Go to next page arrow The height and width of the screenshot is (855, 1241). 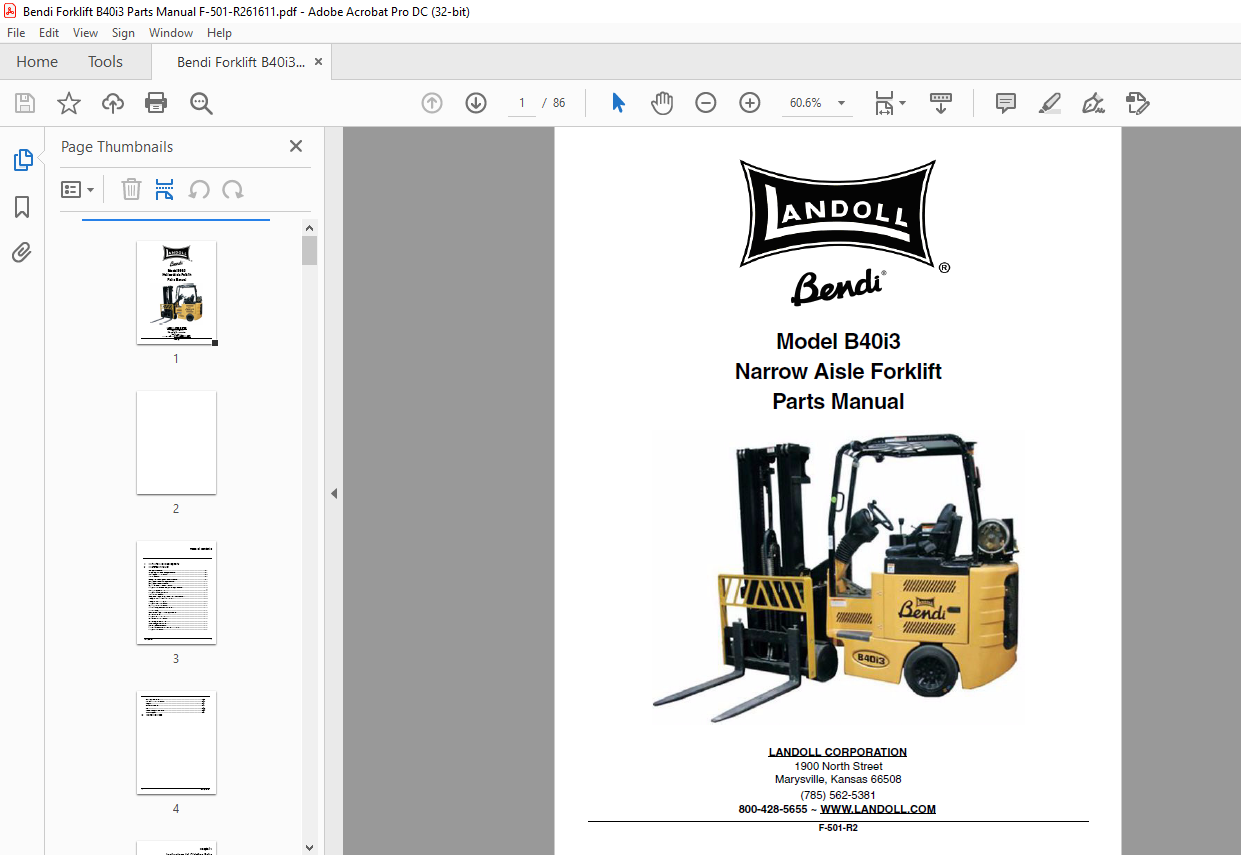476,103
